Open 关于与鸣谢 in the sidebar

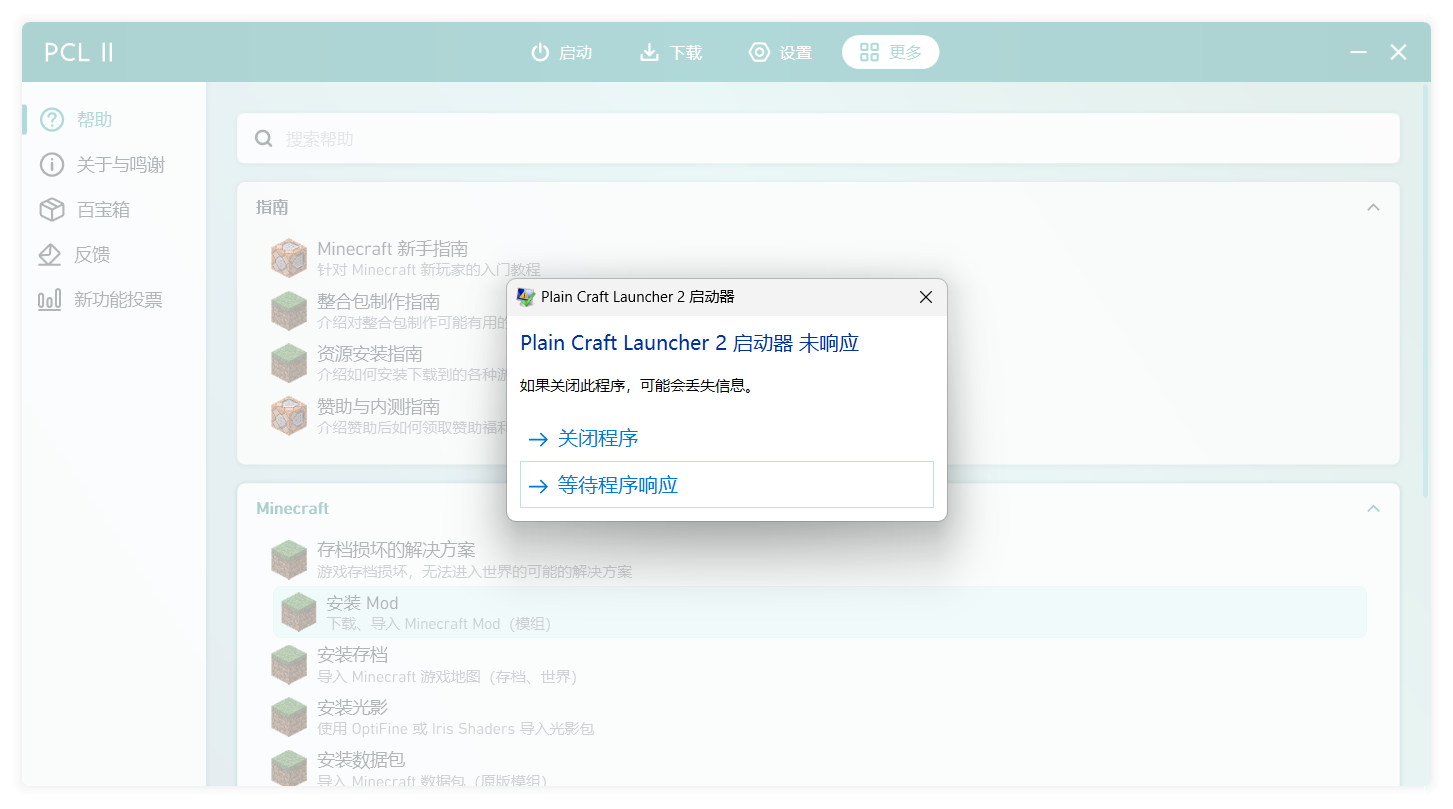coord(114,165)
